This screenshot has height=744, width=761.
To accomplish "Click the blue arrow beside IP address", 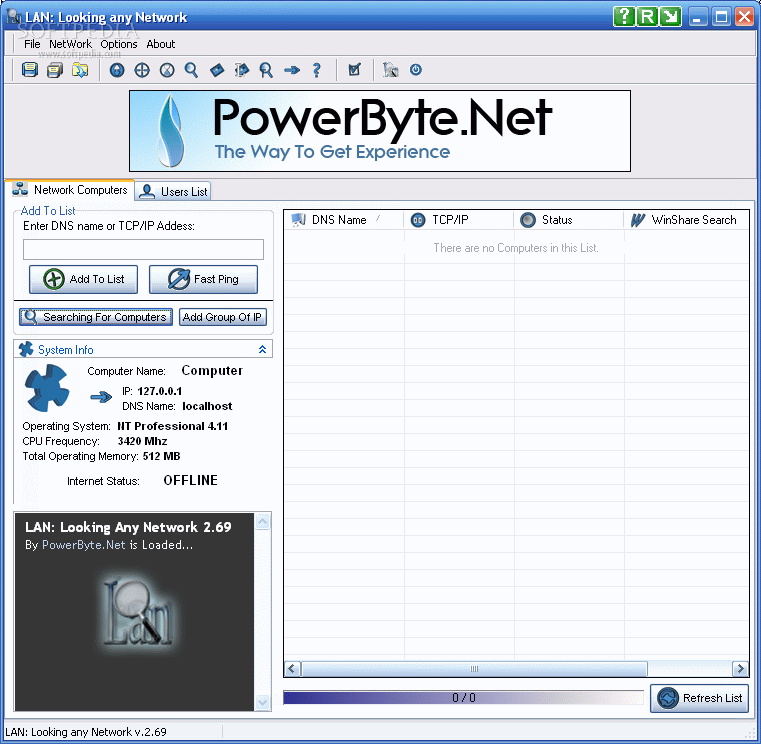I will tap(101, 397).
